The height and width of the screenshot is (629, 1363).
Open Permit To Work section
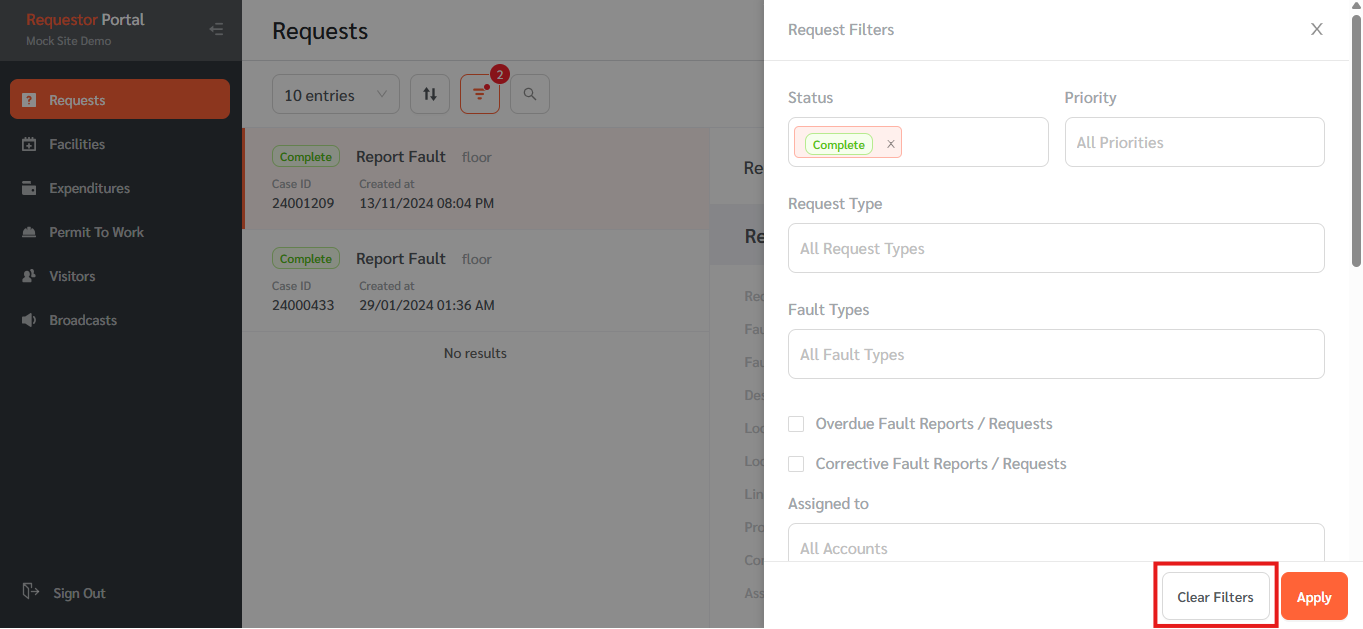click(120, 232)
